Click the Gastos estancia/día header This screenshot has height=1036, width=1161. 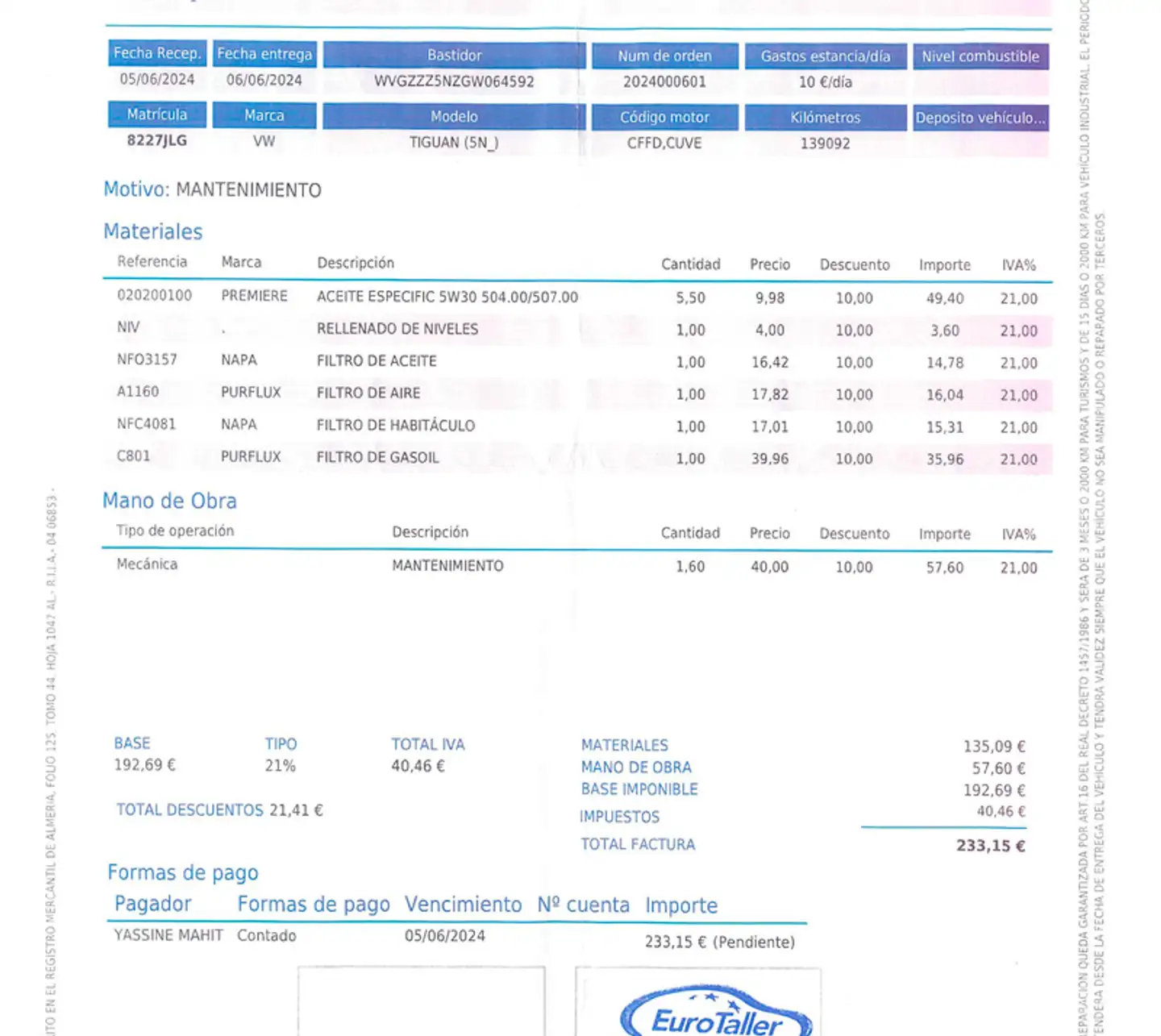click(x=825, y=56)
